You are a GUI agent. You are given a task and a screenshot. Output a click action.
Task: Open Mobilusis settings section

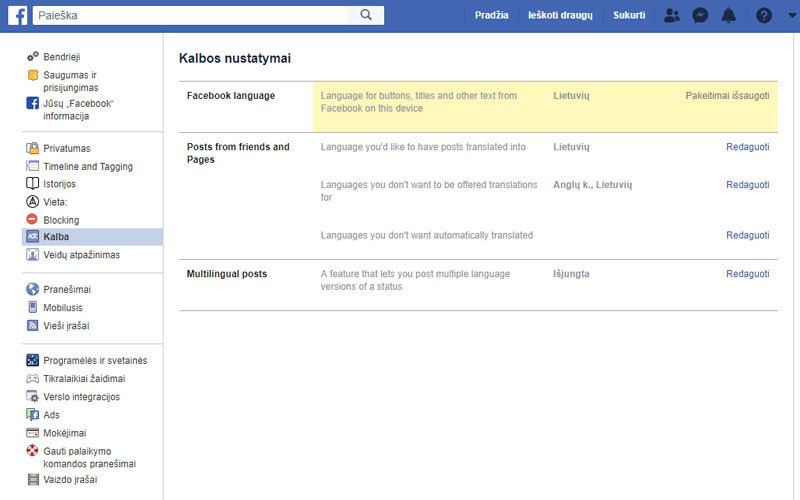pyautogui.click(x=63, y=308)
